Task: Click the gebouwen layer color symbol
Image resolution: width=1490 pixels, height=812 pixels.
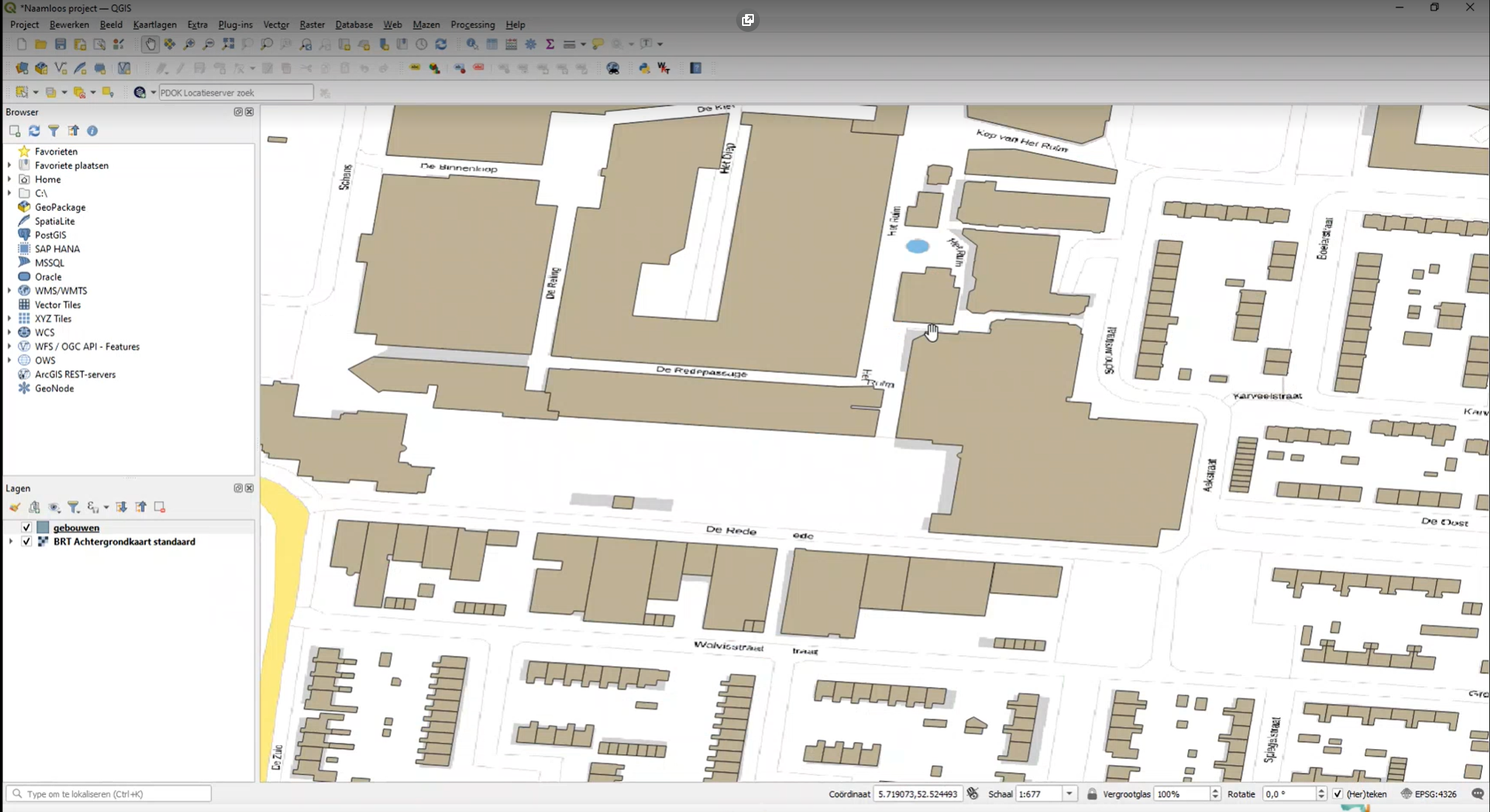Action: coord(43,528)
